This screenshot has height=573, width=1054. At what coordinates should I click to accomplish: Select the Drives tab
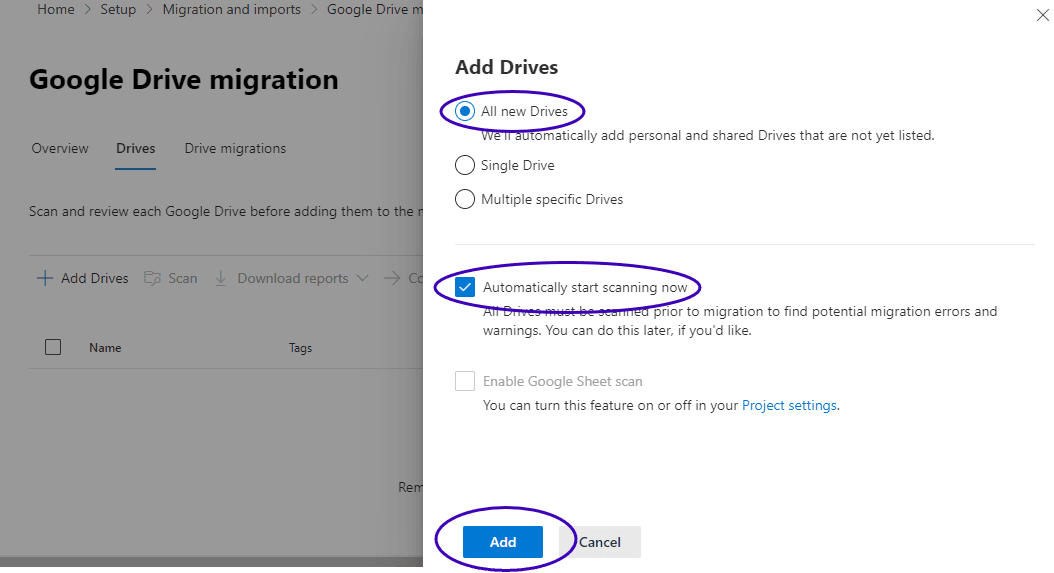click(x=135, y=148)
